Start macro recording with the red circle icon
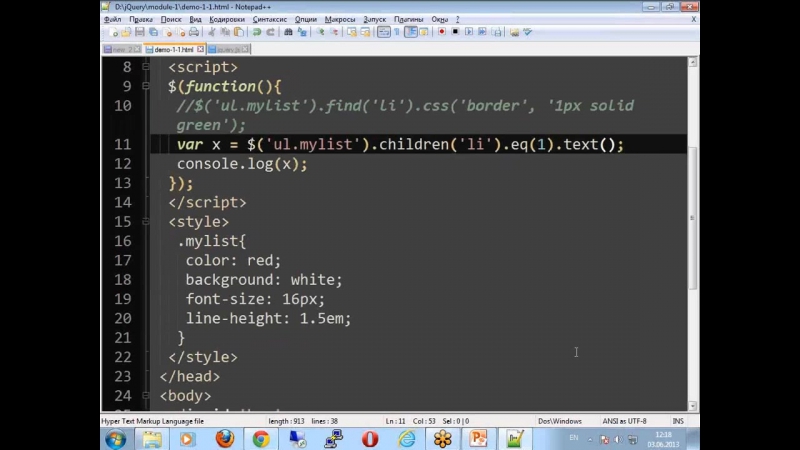The width and height of the screenshot is (800, 450). (443, 32)
